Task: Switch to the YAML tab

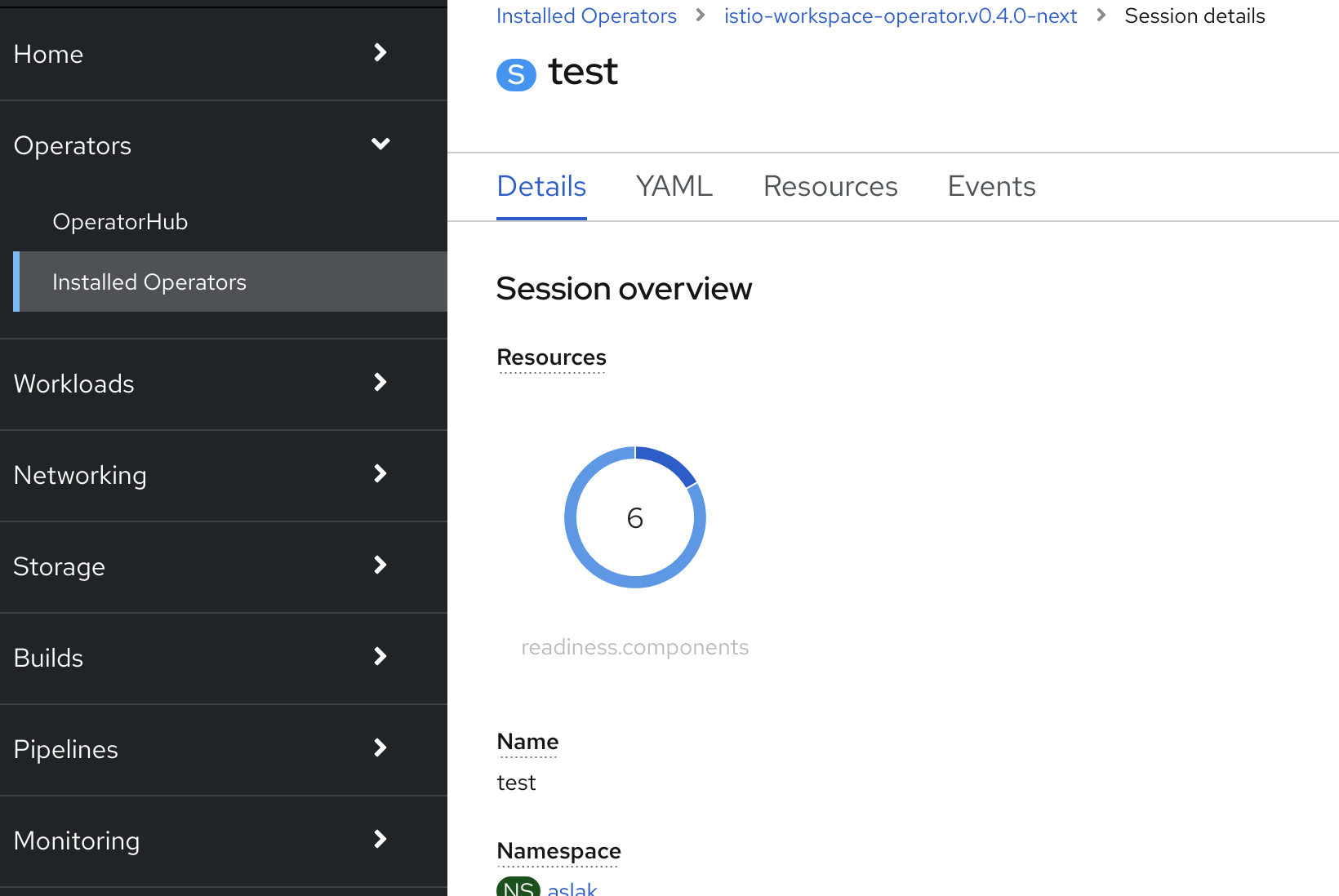Action: coord(674,187)
